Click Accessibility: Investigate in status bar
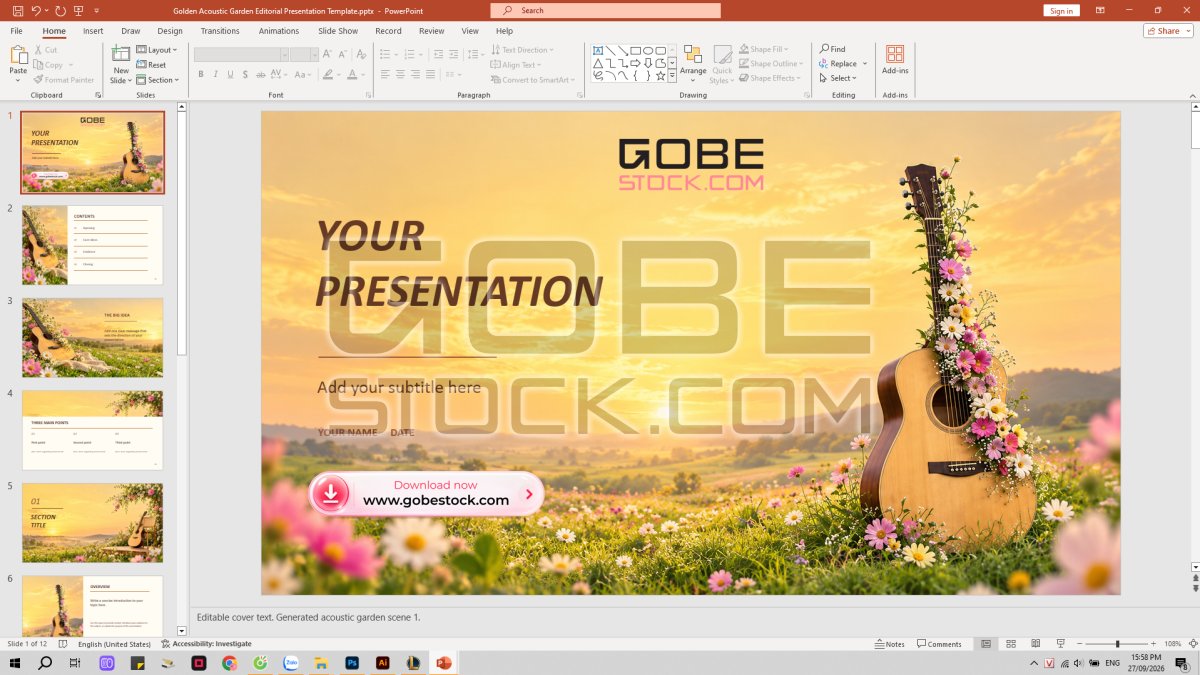Viewport: 1200px width, 675px height. [206, 644]
